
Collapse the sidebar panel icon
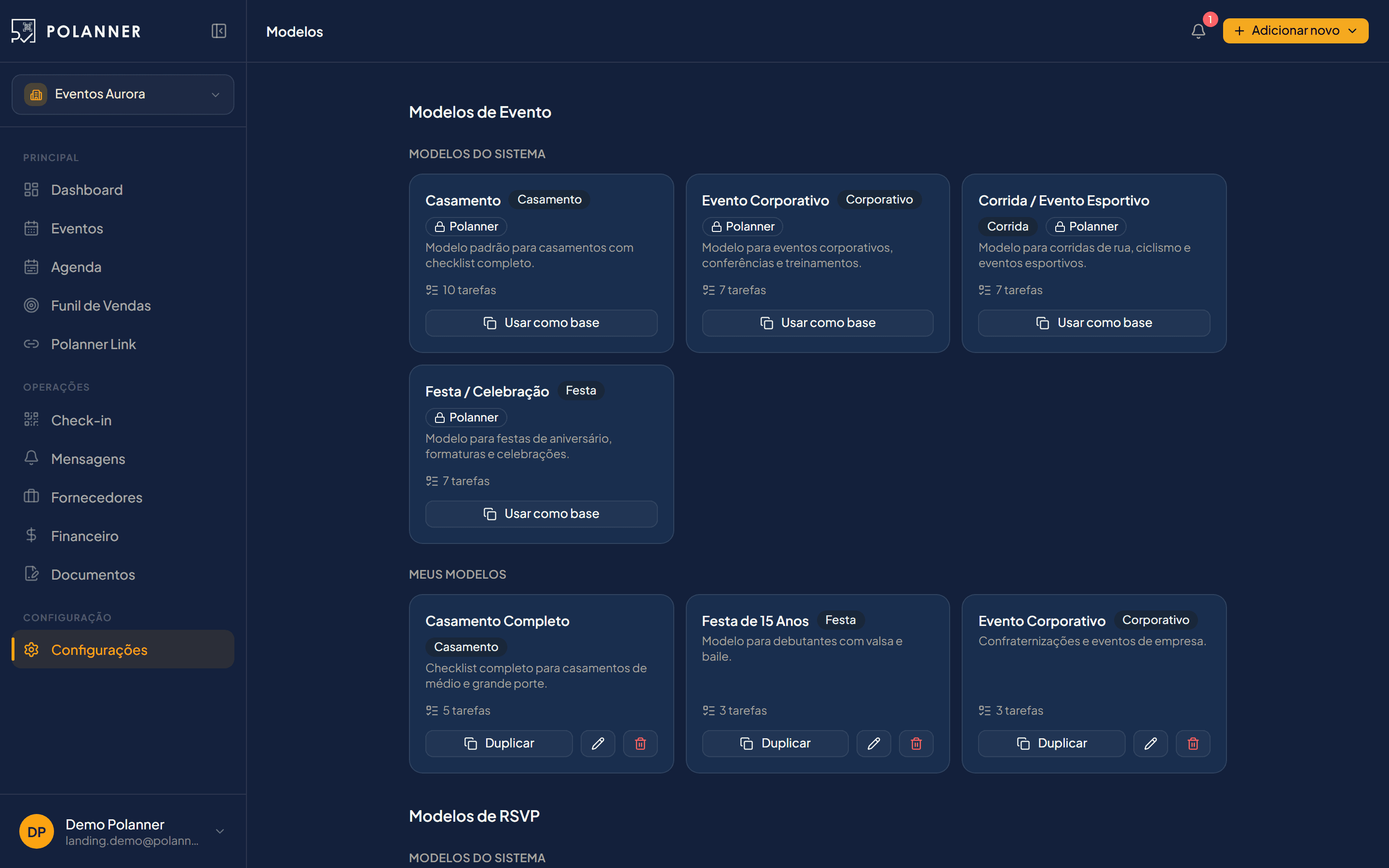click(x=218, y=31)
